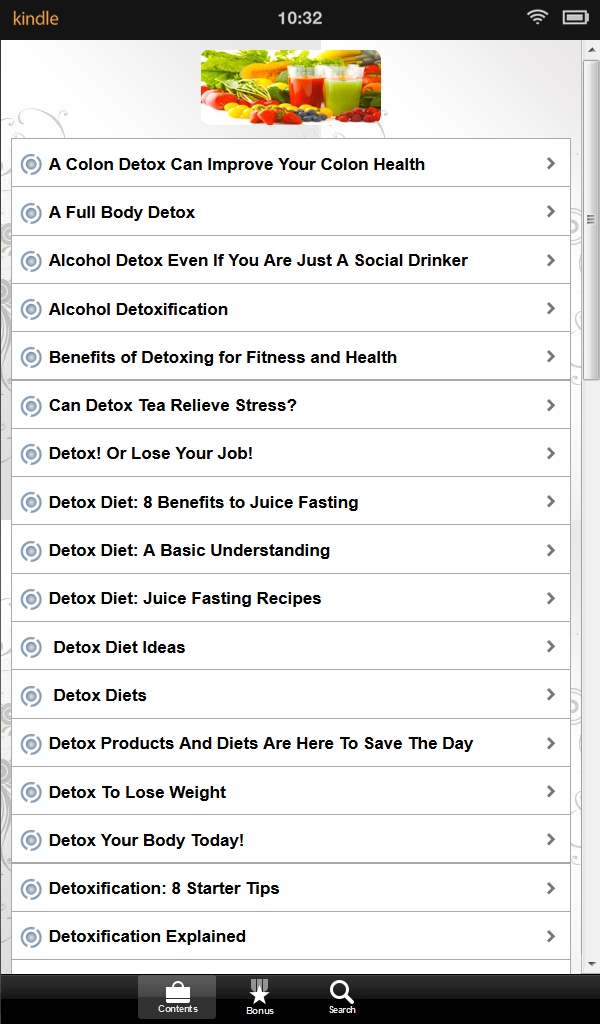
Task: Switch to the Bonus star tab
Action: [259, 996]
